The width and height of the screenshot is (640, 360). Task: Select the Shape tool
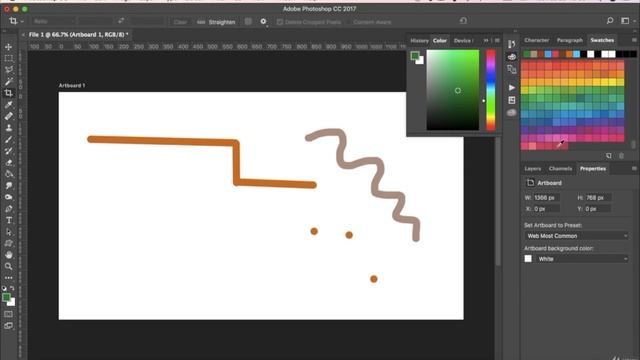pos(9,243)
